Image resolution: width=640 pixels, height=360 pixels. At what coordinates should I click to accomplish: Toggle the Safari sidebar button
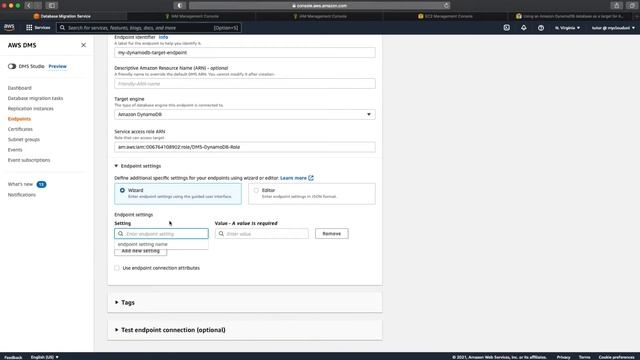click(x=52, y=5)
